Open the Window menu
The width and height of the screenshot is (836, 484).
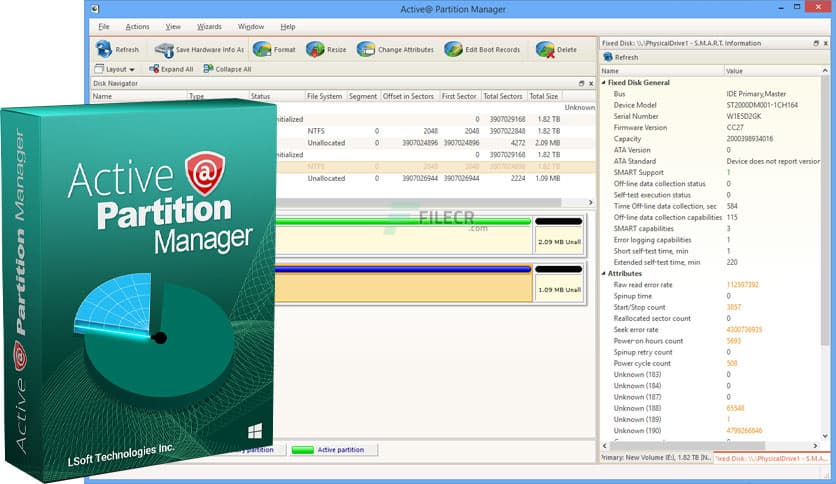coord(251,27)
